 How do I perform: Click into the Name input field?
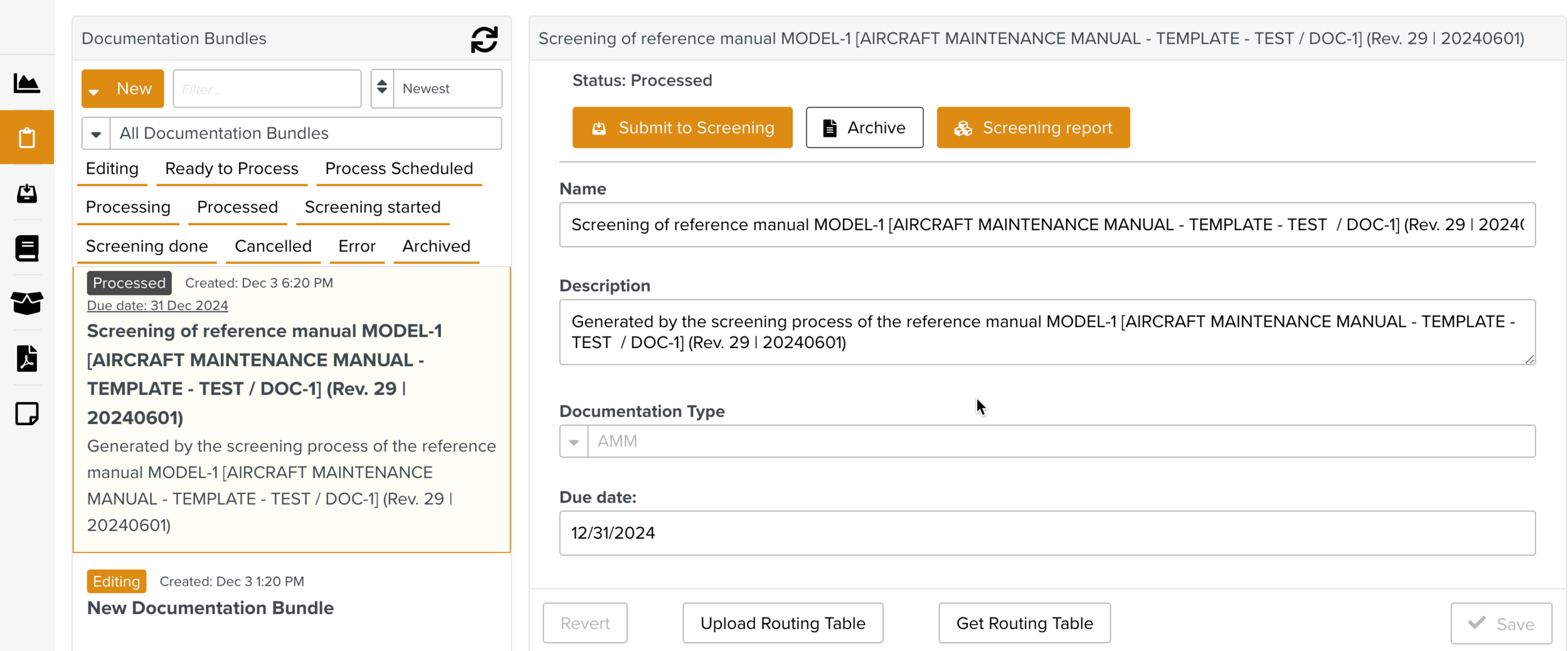pos(1047,225)
